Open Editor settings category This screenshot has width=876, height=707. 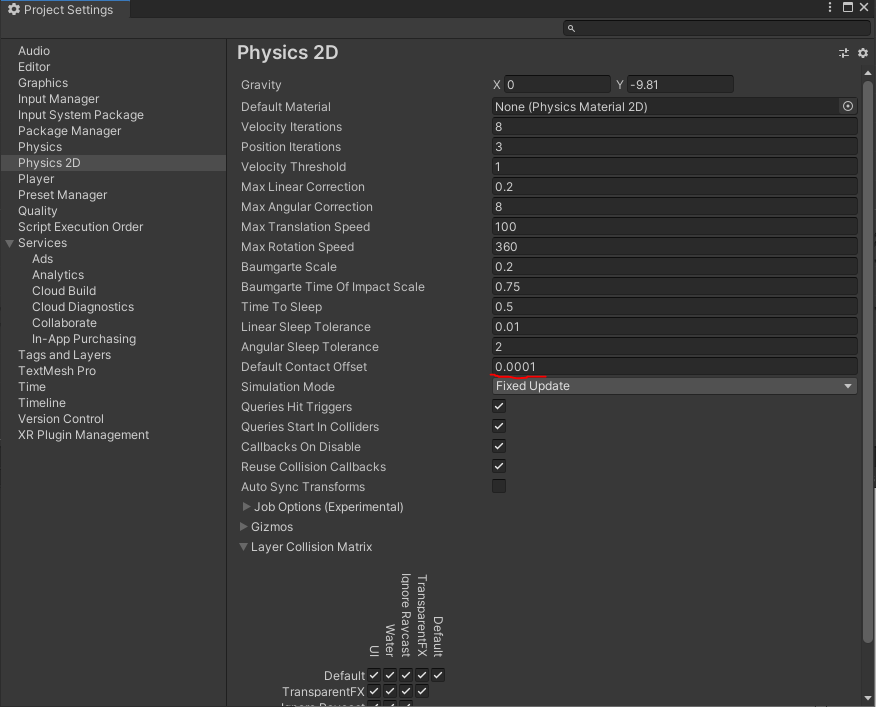click(34, 67)
